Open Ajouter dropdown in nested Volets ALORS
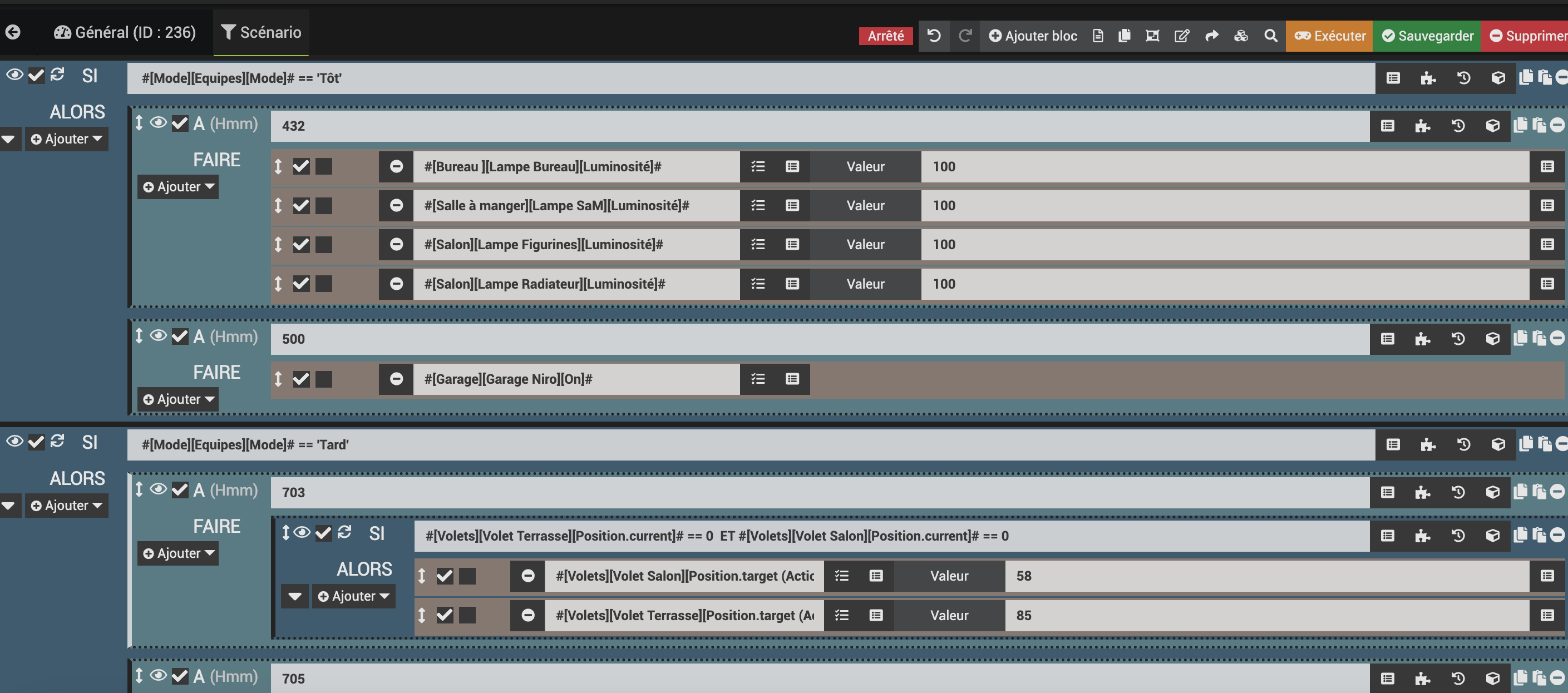The width and height of the screenshot is (1568, 693). [x=354, y=596]
